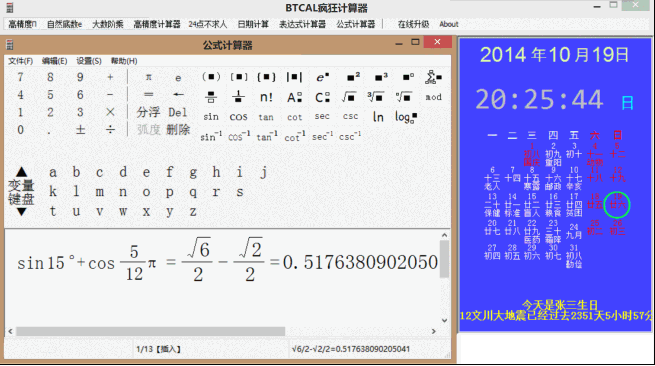Click the cos function button
The image size is (655, 366).
[x=239, y=117]
